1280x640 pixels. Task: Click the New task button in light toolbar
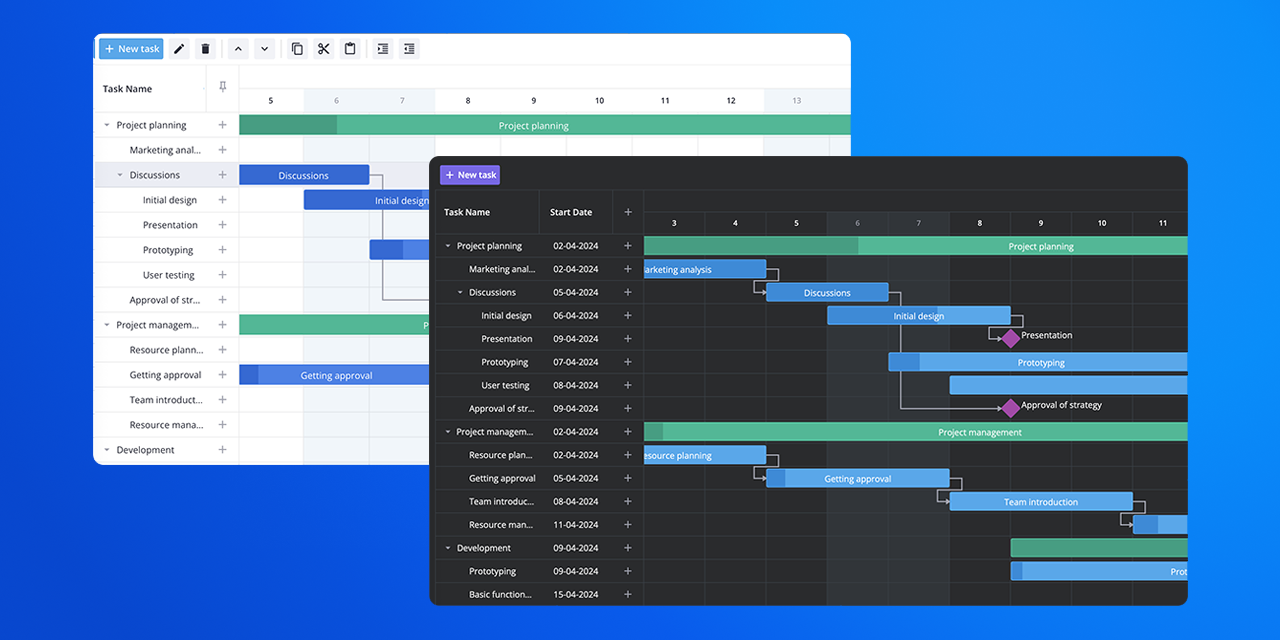click(x=131, y=48)
